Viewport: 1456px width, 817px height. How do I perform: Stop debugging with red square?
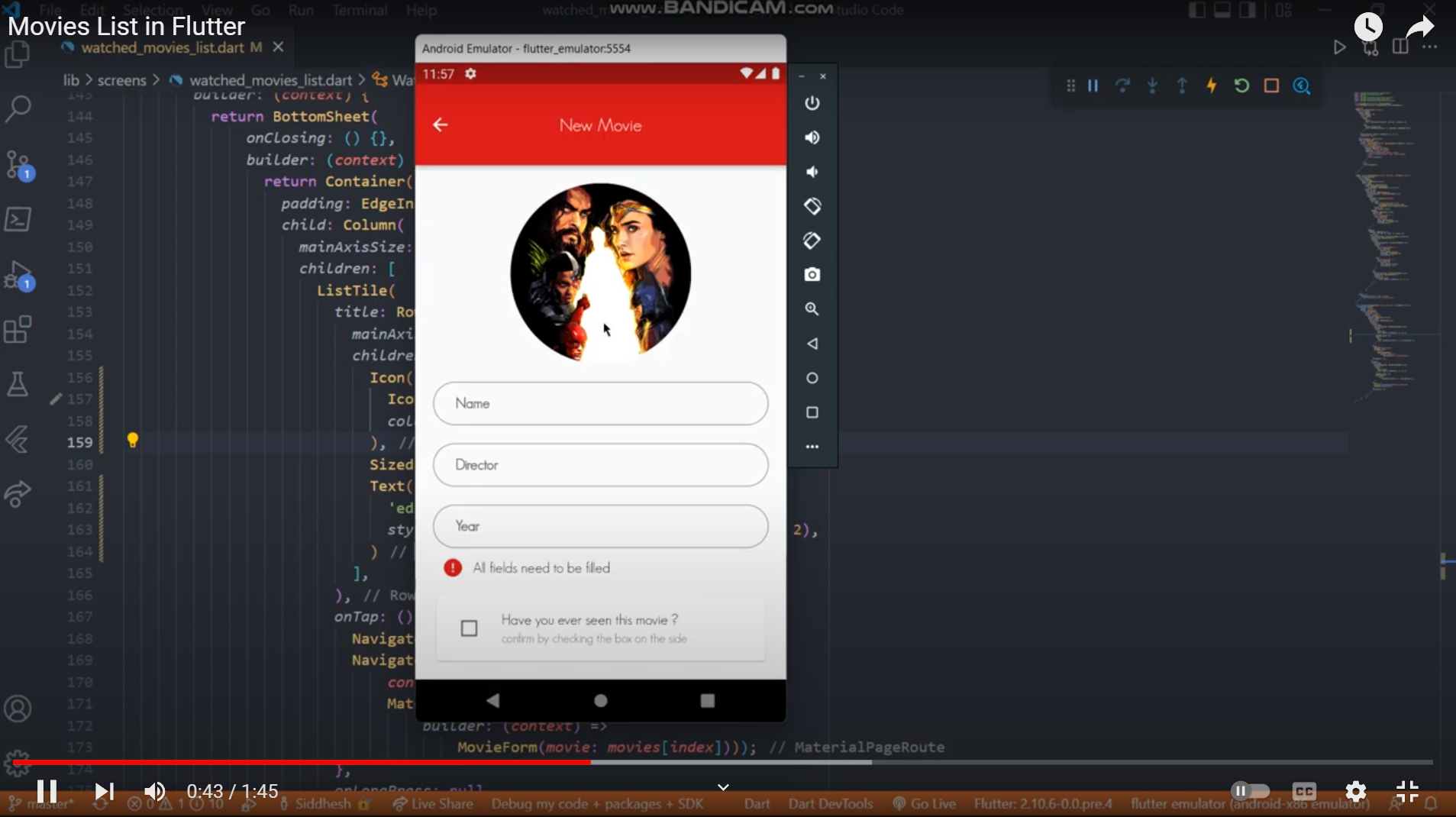(1271, 86)
